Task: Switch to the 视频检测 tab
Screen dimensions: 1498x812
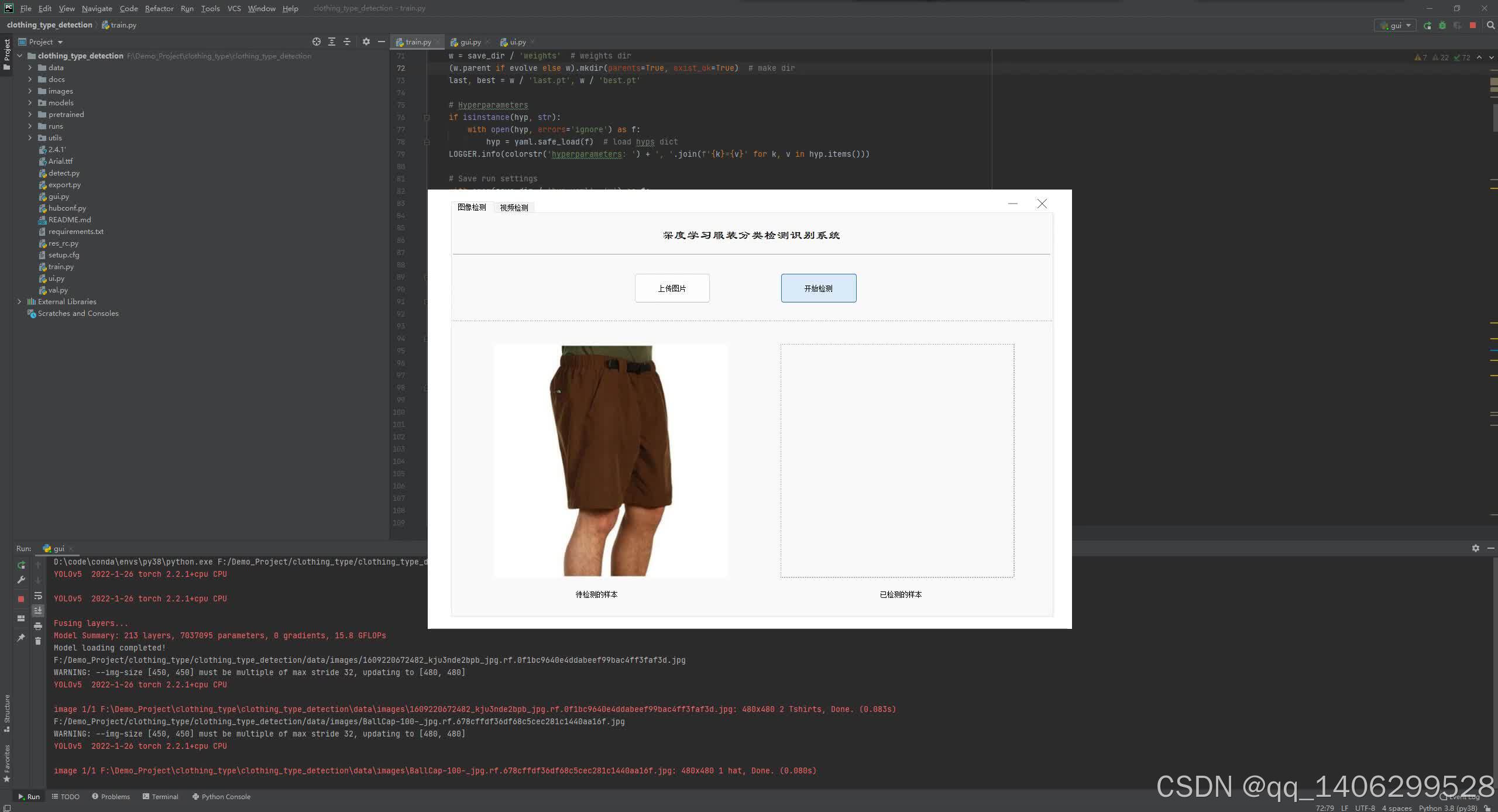Action: tap(514, 208)
